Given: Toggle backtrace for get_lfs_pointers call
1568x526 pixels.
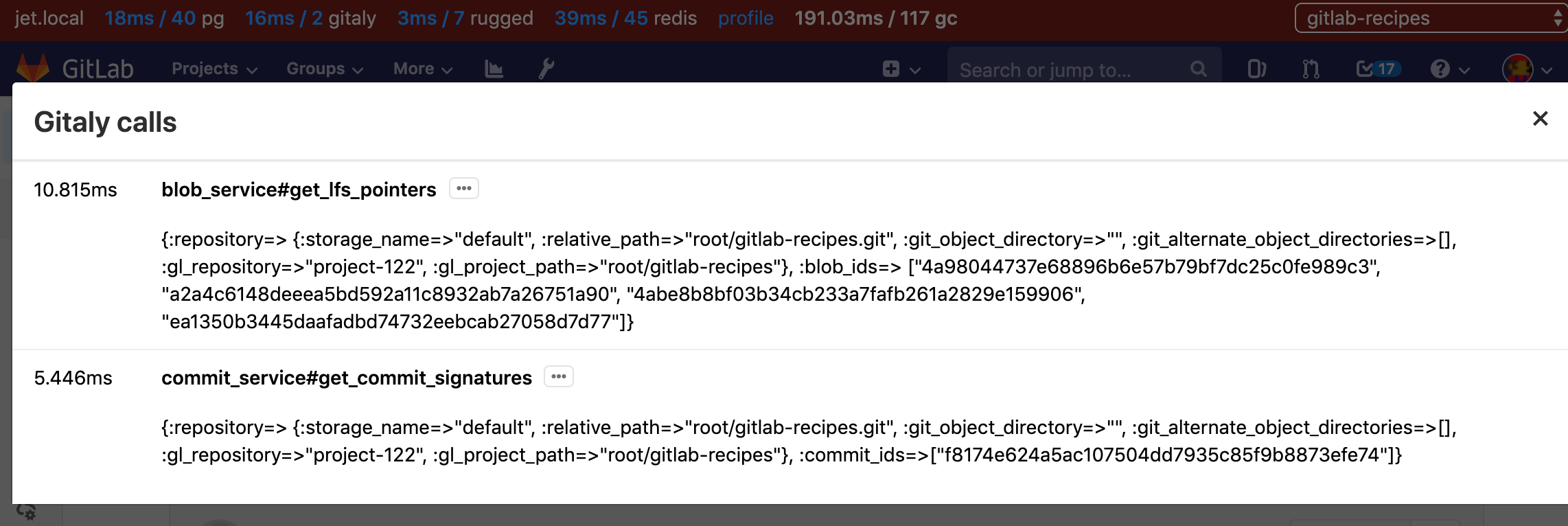Looking at the screenshot, I should coord(464,188).
